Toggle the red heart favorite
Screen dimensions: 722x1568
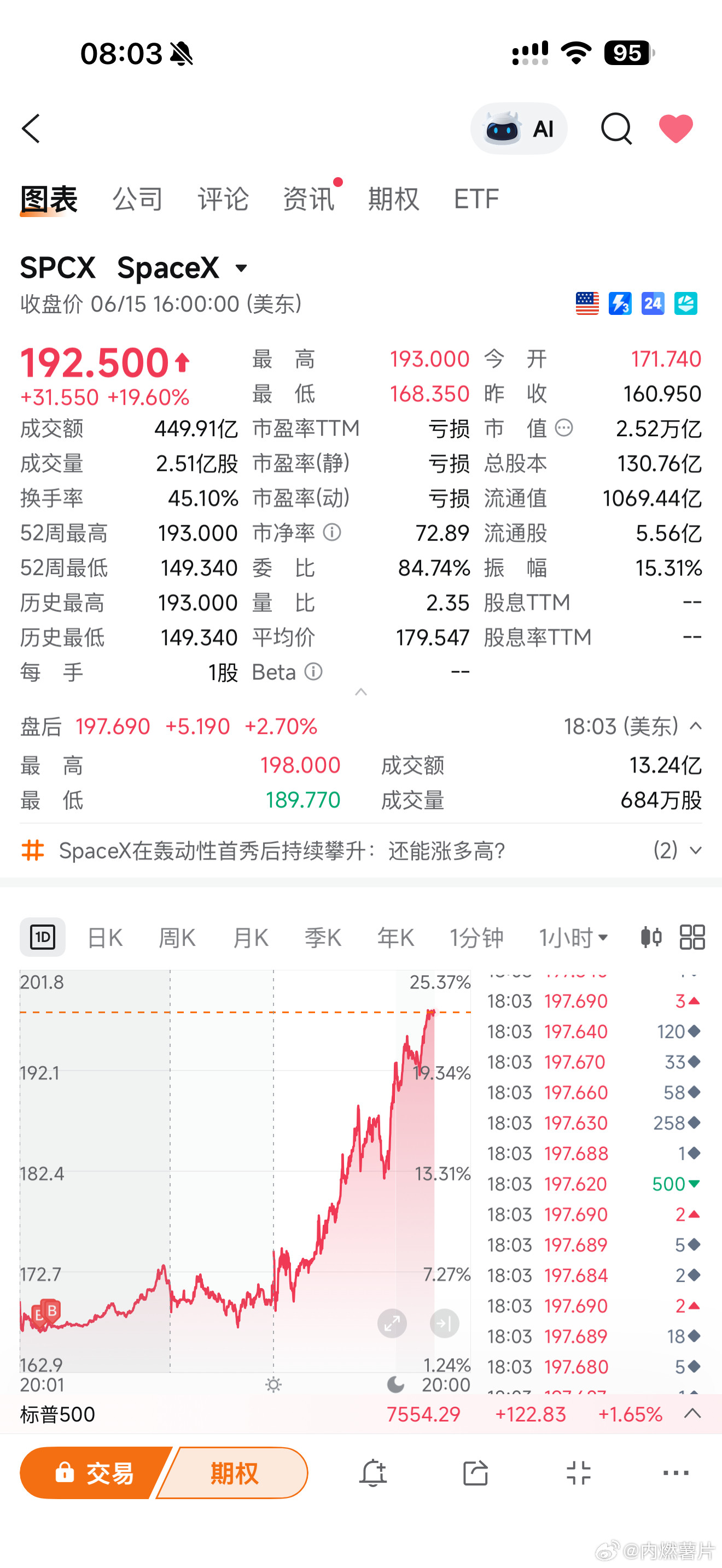pos(676,128)
